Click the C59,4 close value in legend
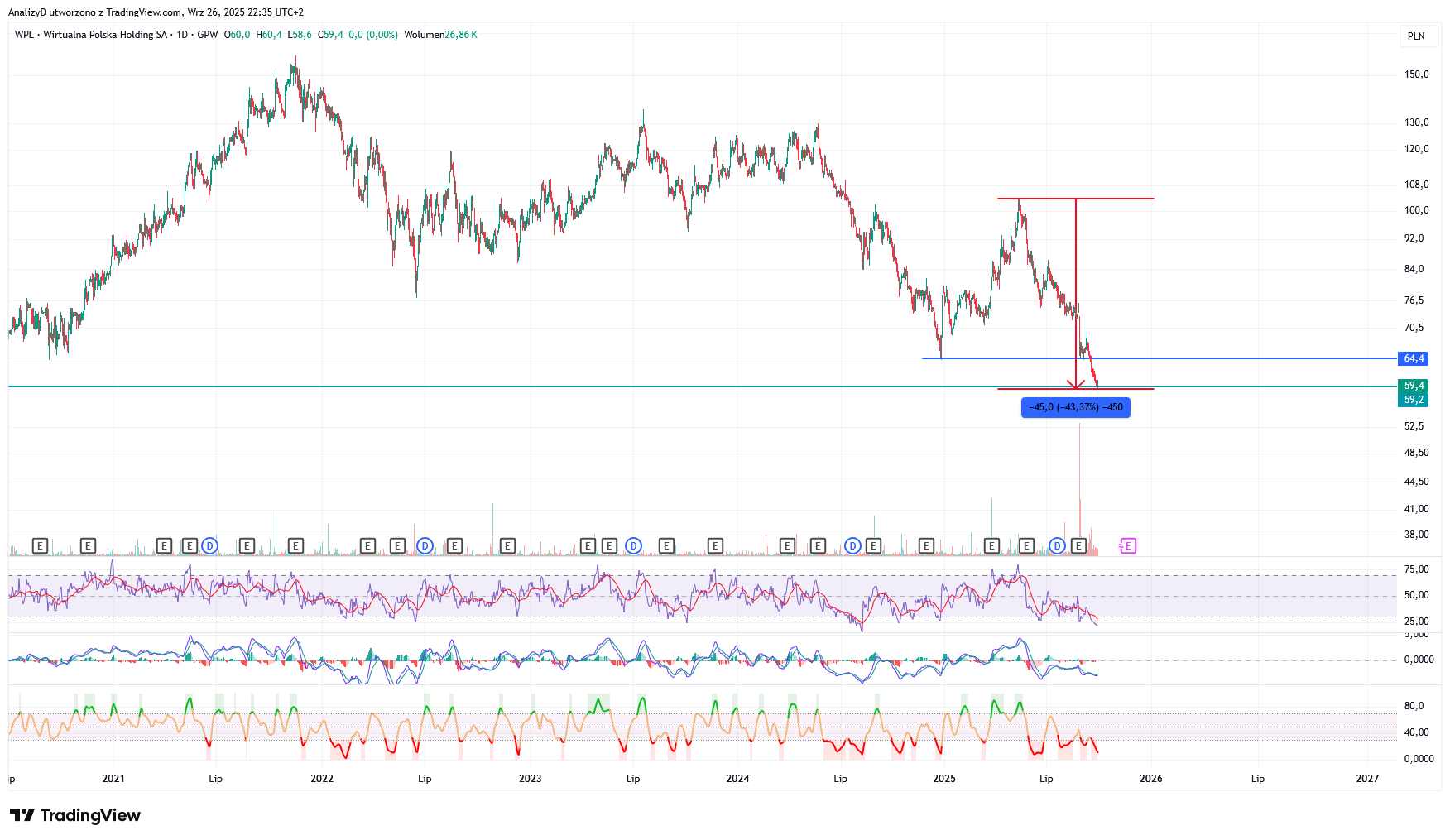Image resolution: width=1450 pixels, height=840 pixels. tap(330, 35)
